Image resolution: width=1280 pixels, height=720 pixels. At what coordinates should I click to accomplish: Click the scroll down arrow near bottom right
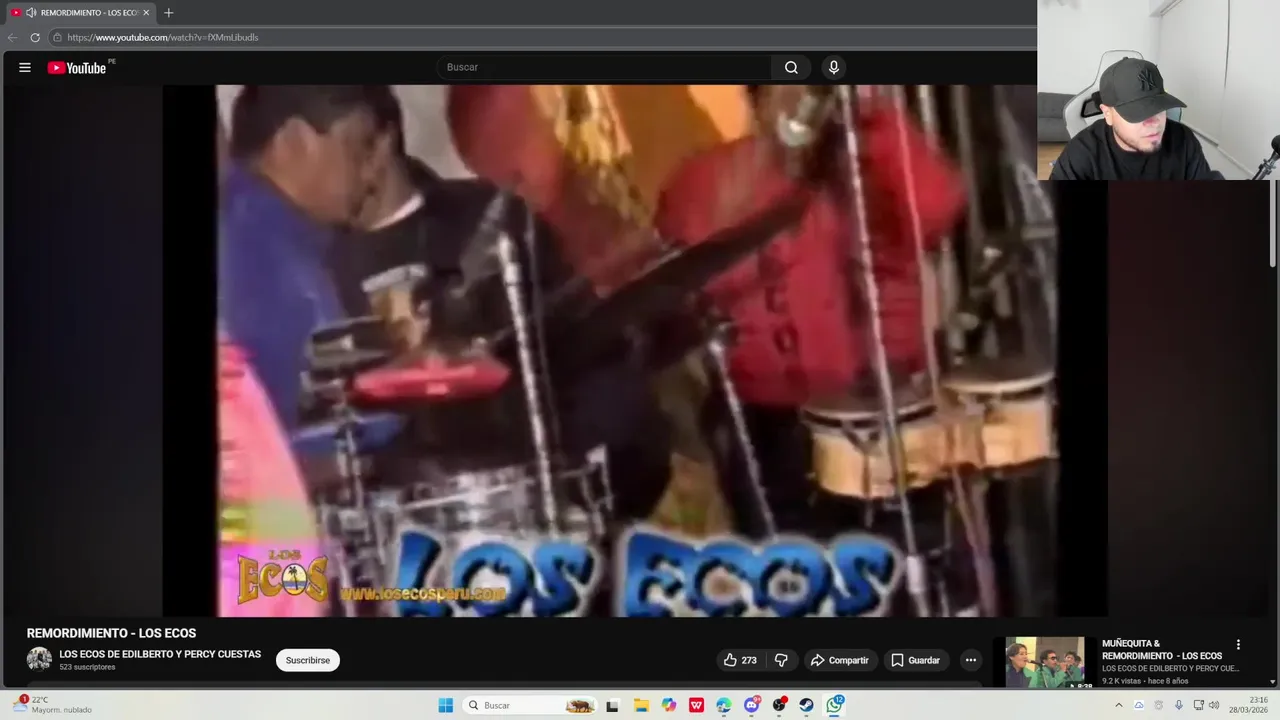click(1273, 682)
